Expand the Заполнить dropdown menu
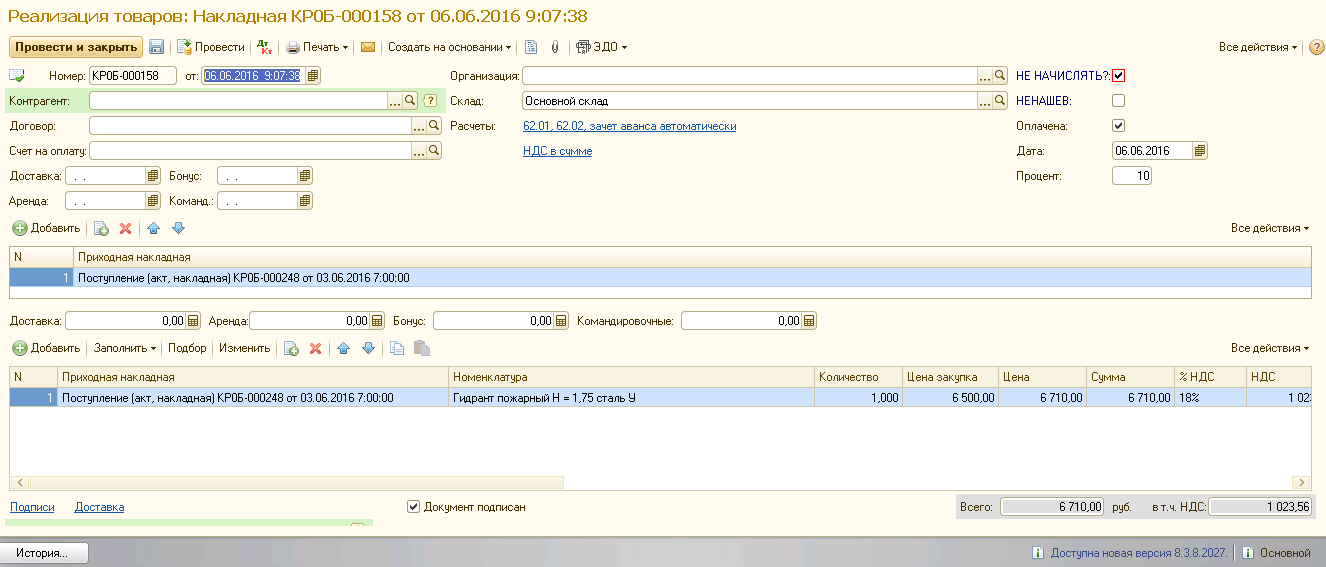Image resolution: width=1326 pixels, height=567 pixels. [125, 348]
